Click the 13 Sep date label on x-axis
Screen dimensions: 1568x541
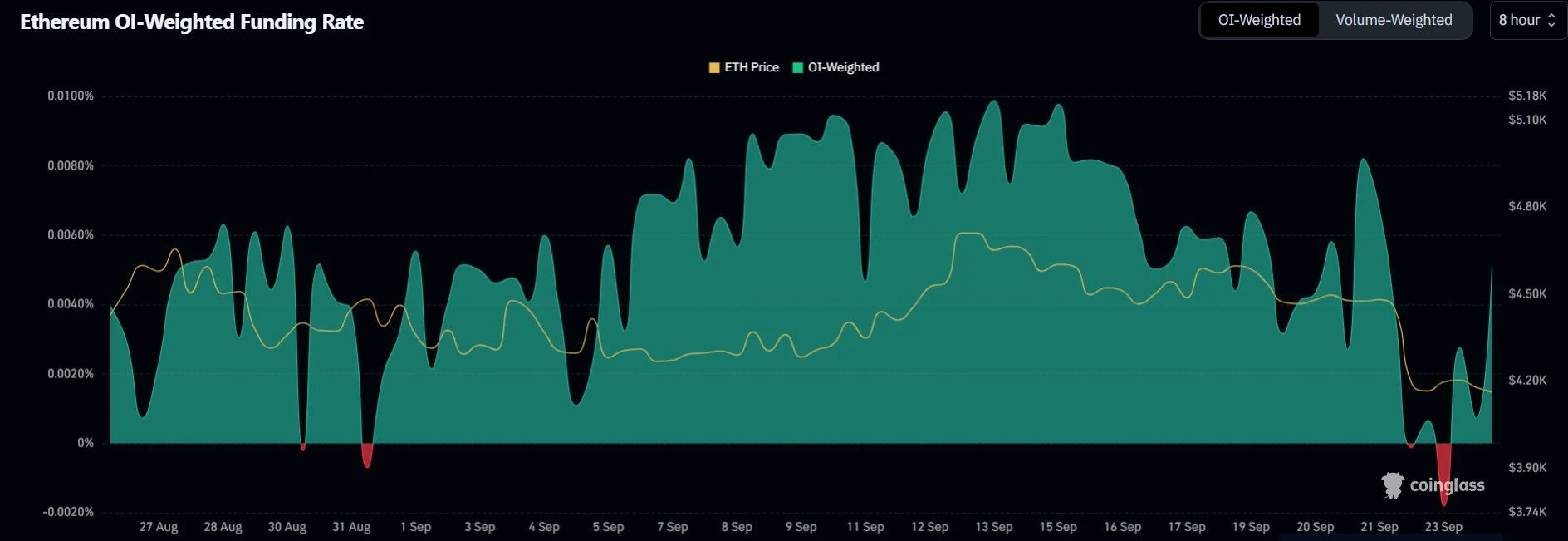[993, 527]
